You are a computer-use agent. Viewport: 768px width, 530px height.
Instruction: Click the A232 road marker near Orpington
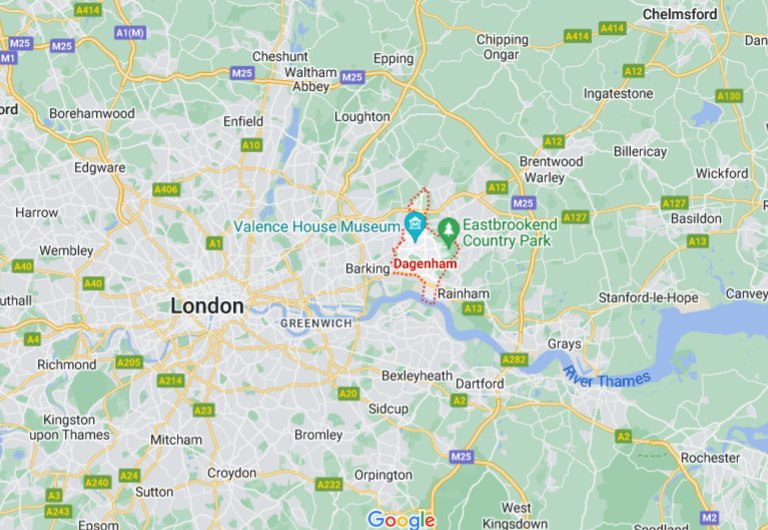(x=329, y=484)
